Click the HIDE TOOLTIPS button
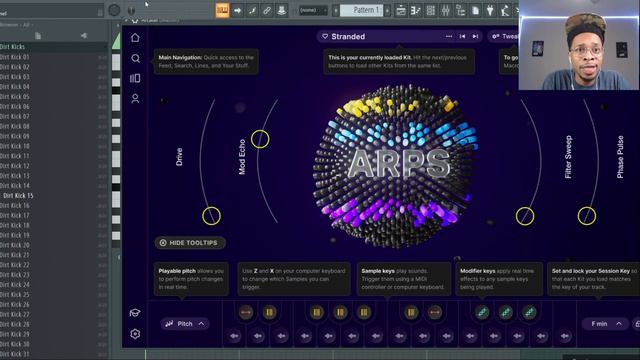640x360 pixels. [x=190, y=243]
